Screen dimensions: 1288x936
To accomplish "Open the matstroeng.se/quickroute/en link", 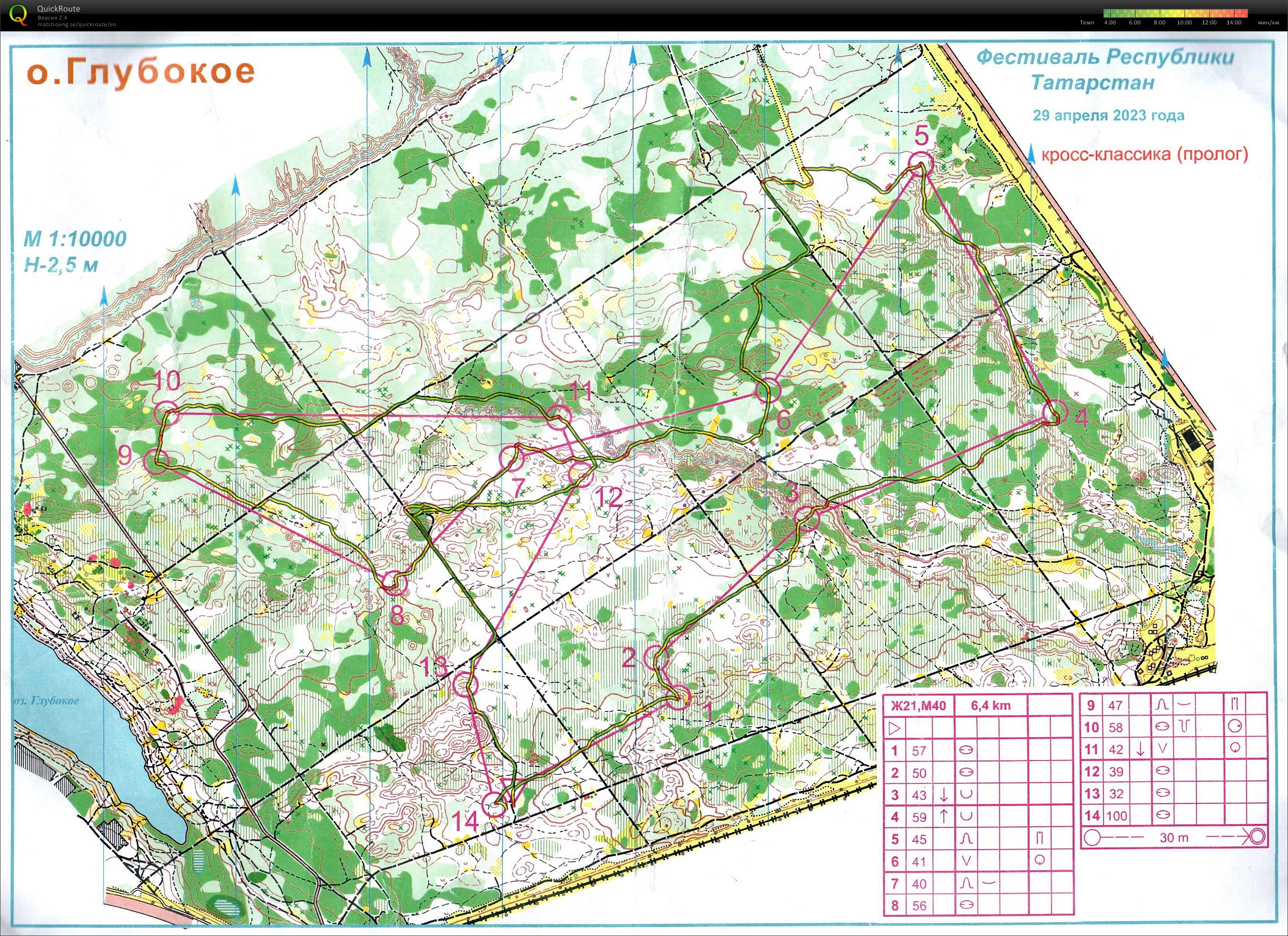I will click(x=77, y=24).
